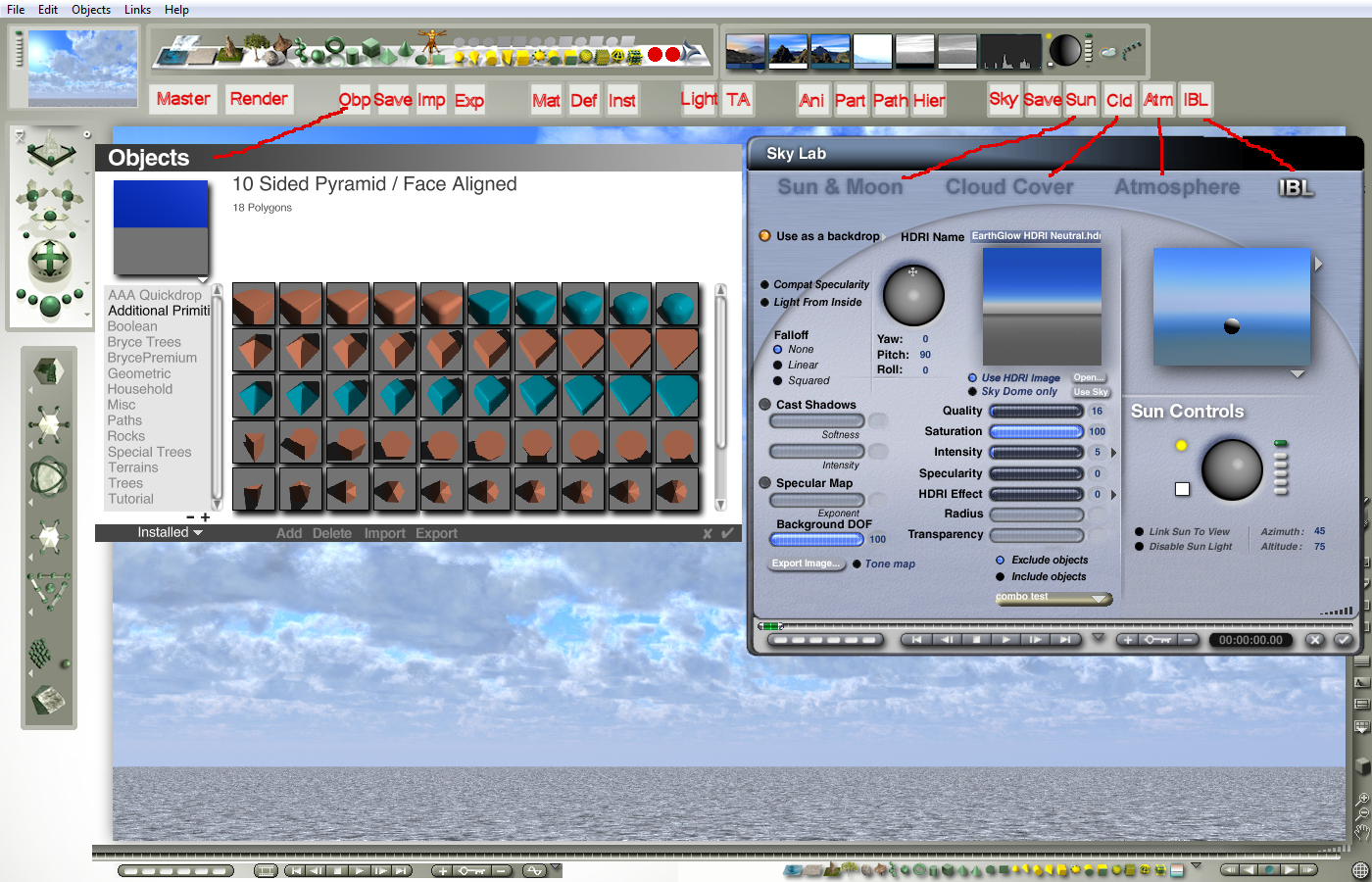Accept Objects library with the checkmark icon
The width and height of the screenshot is (1372, 882).
pyautogui.click(x=727, y=533)
